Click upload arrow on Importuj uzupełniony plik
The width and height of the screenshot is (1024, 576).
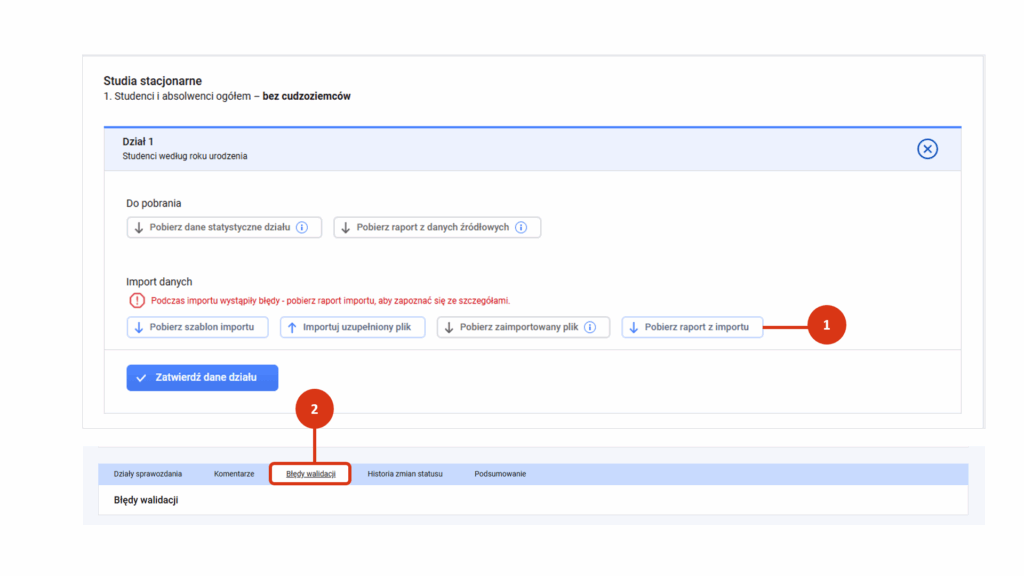click(292, 327)
